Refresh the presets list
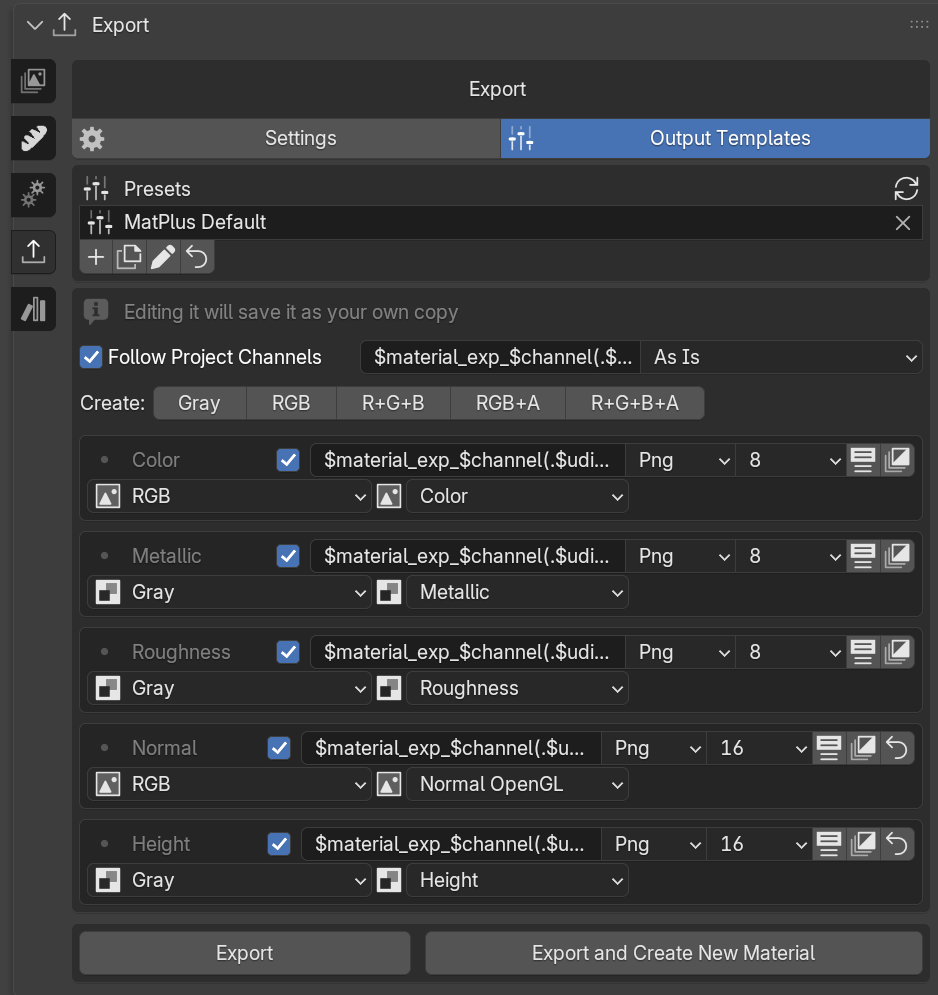This screenshot has height=995, width=938. tap(906, 188)
